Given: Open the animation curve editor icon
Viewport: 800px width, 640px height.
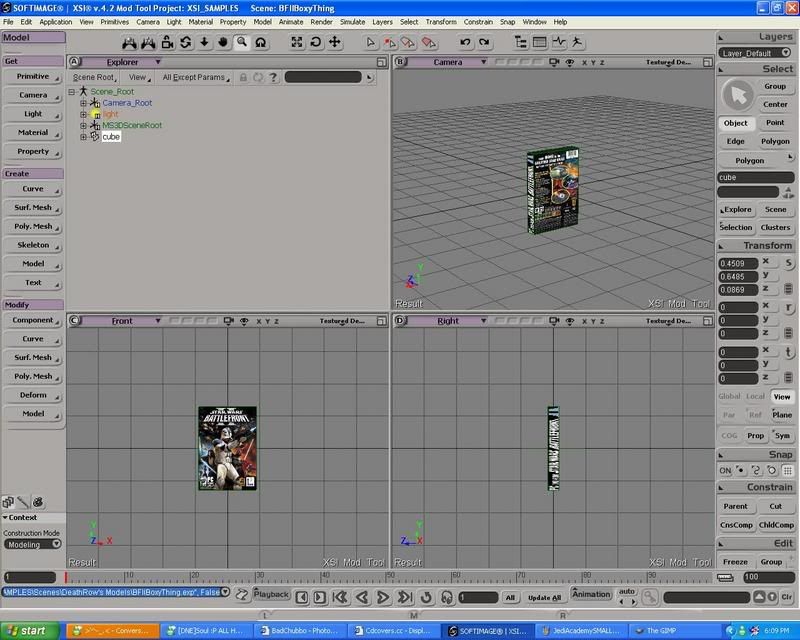Looking at the screenshot, I should (x=559, y=42).
